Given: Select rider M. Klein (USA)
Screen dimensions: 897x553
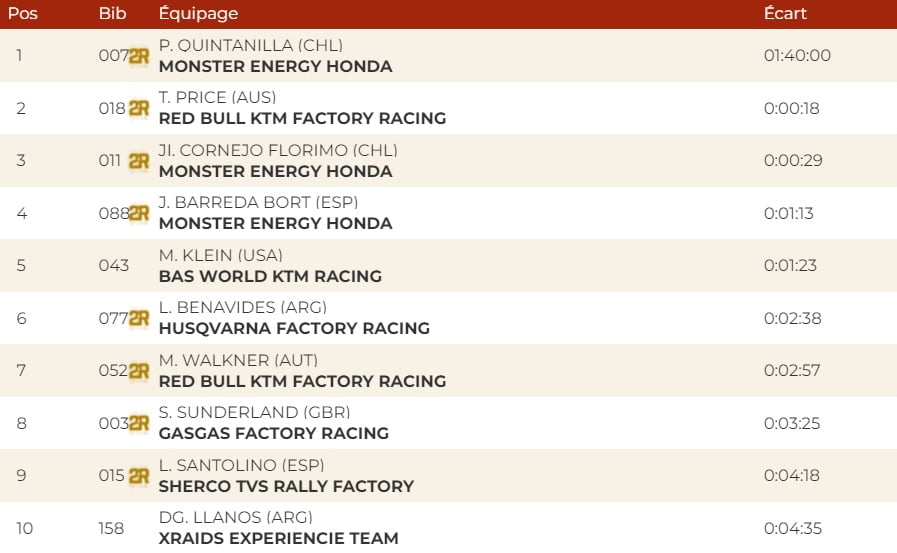Looking at the screenshot, I should pyautogui.click(x=220, y=255).
